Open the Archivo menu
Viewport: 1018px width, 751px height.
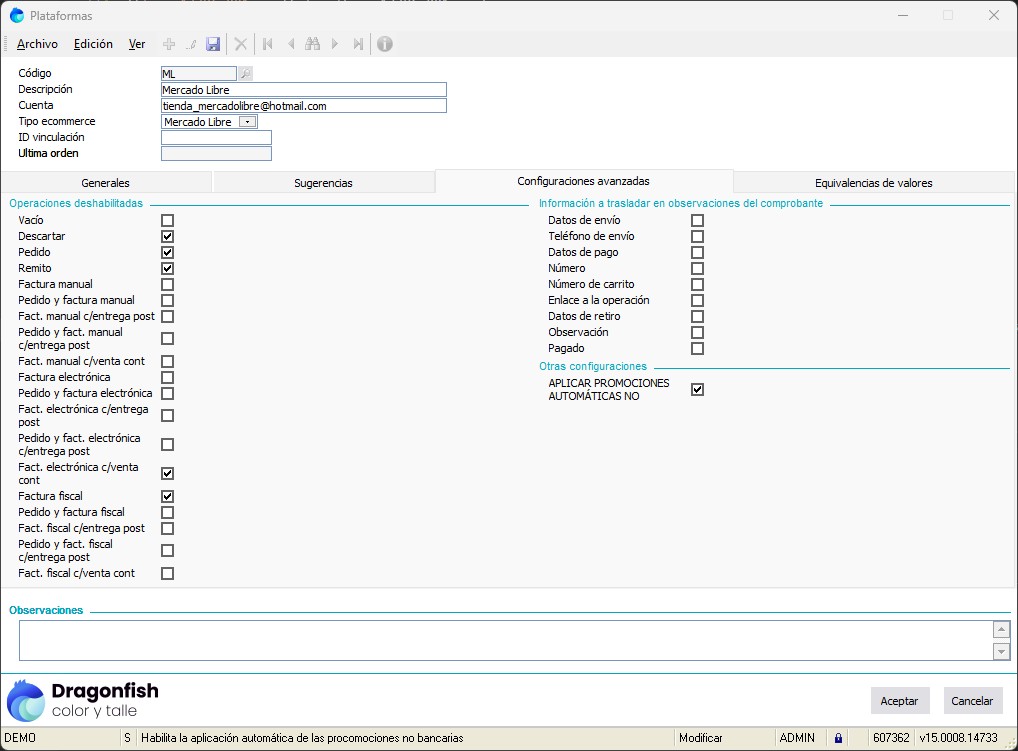[x=37, y=44]
